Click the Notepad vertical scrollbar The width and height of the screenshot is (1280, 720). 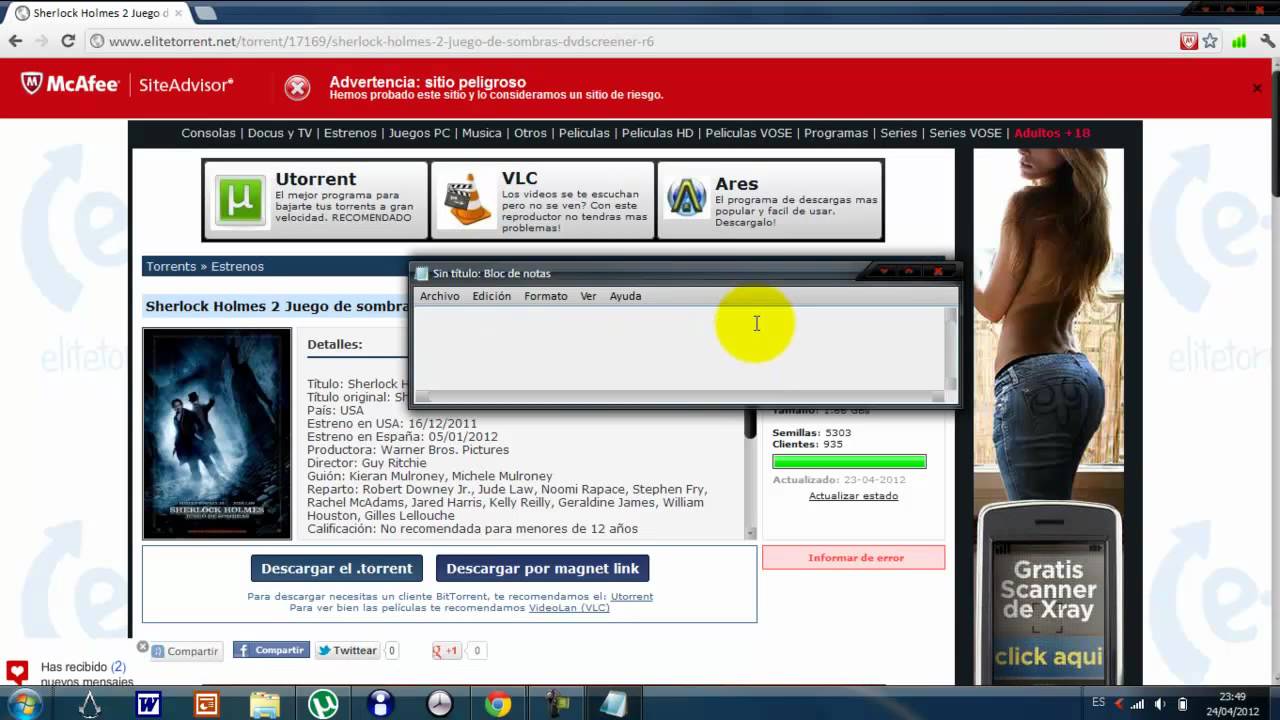[x=951, y=348]
